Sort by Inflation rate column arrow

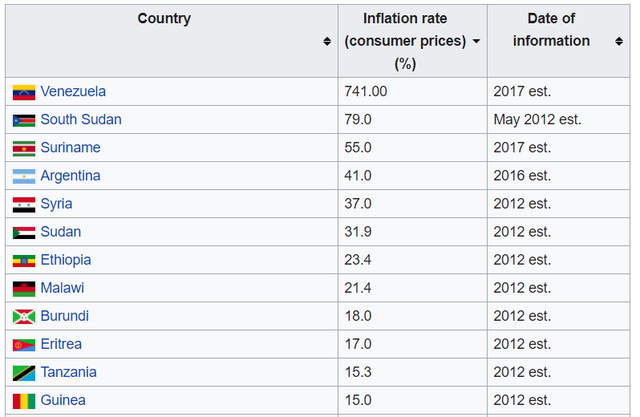[475, 41]
